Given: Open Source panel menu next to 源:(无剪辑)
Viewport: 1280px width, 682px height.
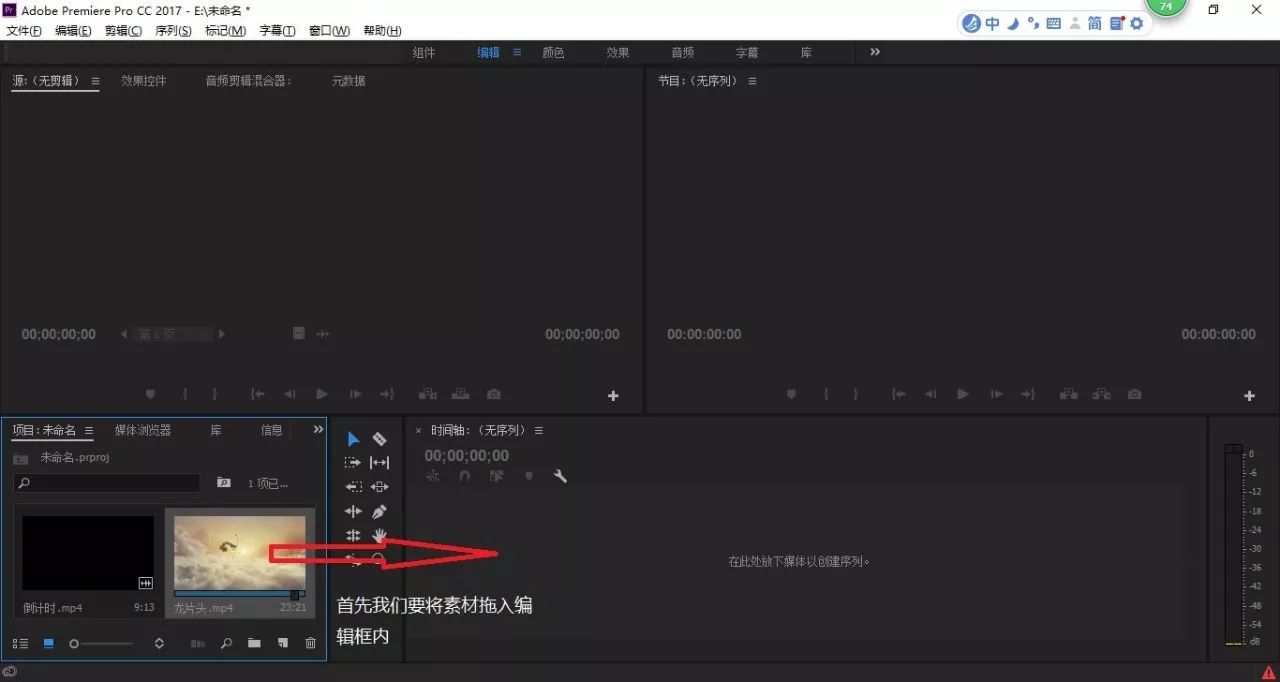Looking at the screenshot, I should pyautogui.click(x=96, y=81).
